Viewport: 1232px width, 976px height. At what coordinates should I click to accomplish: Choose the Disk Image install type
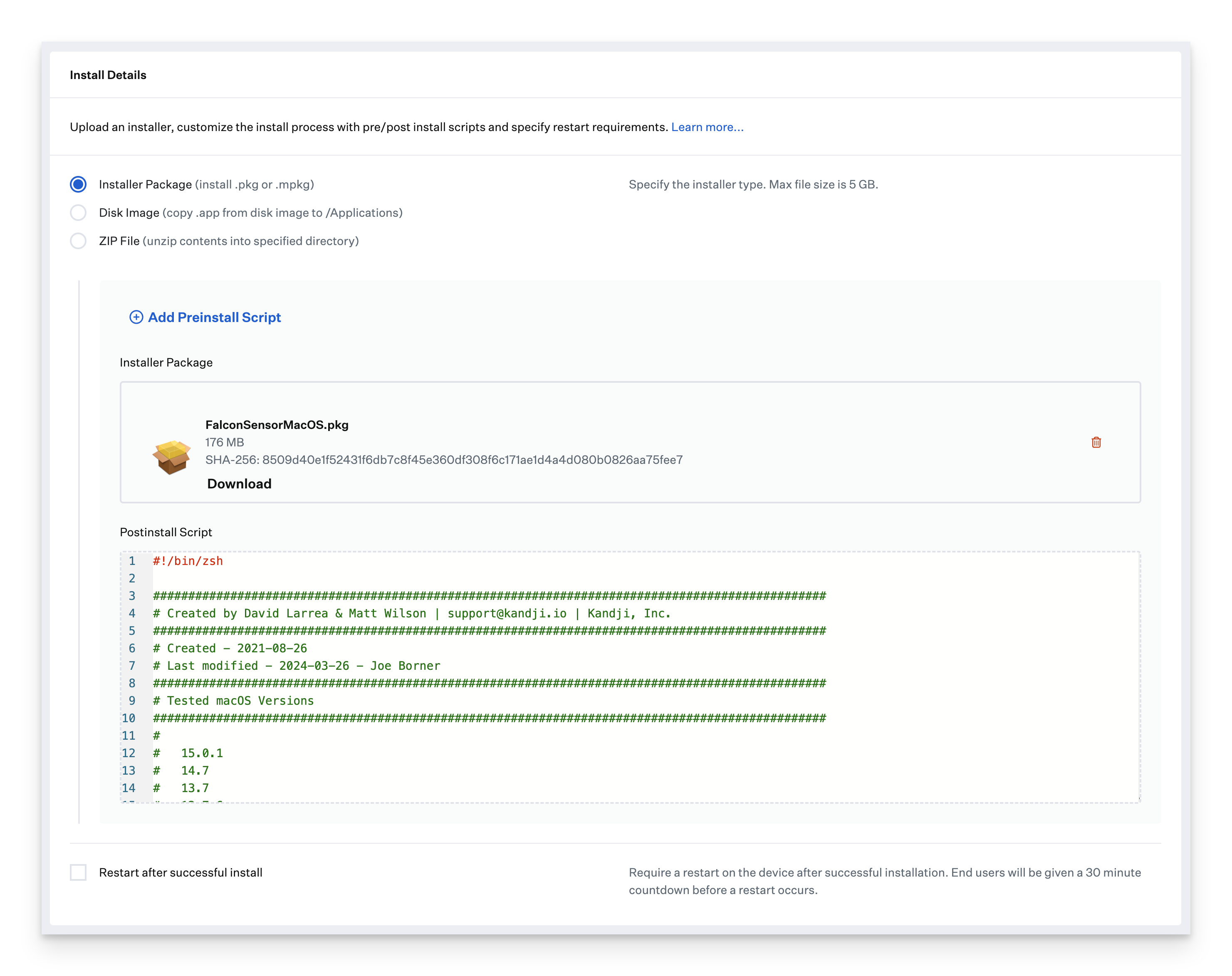click(78, 212)
